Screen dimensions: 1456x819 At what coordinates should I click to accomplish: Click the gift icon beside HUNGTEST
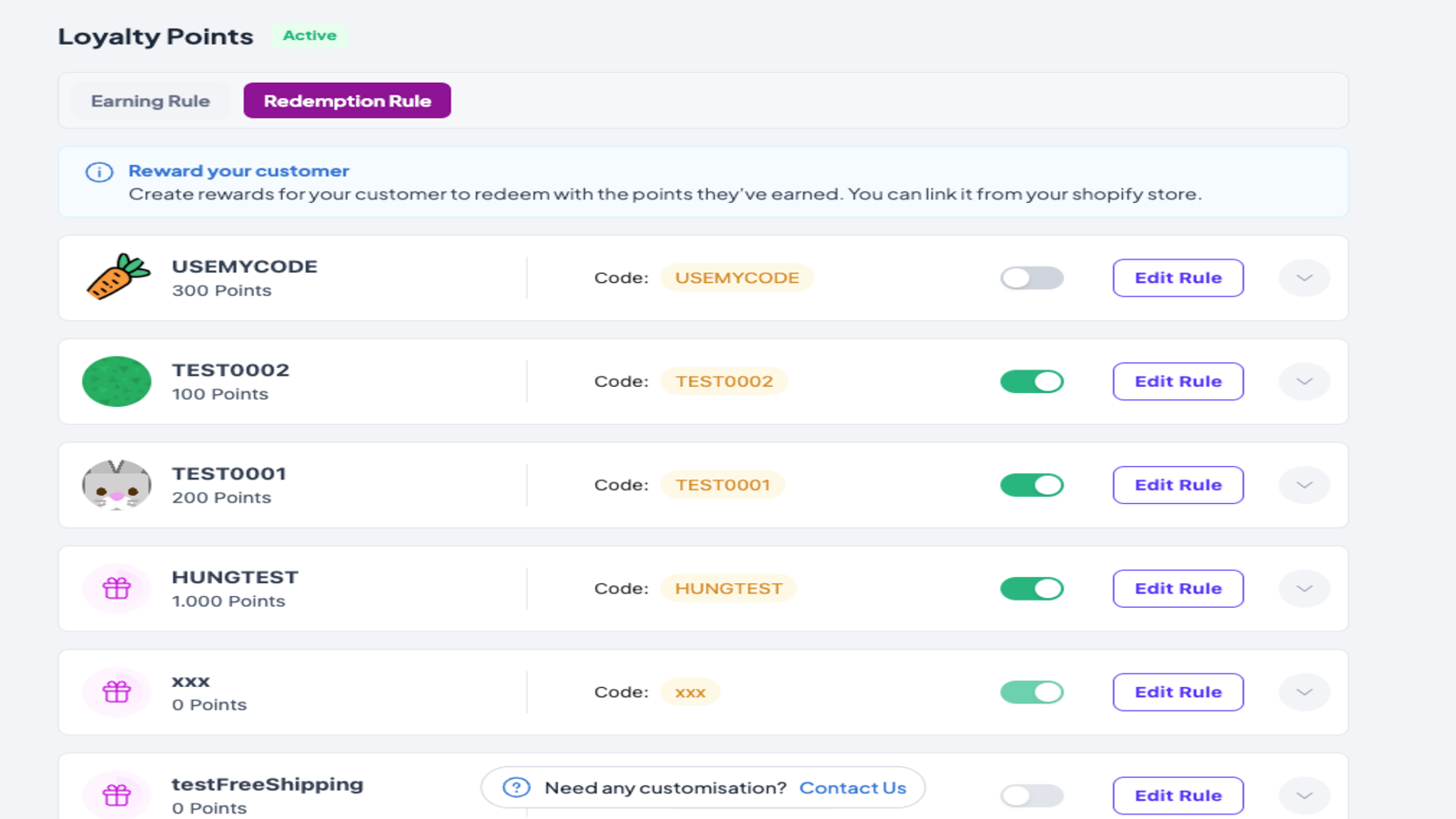[116, 589]
